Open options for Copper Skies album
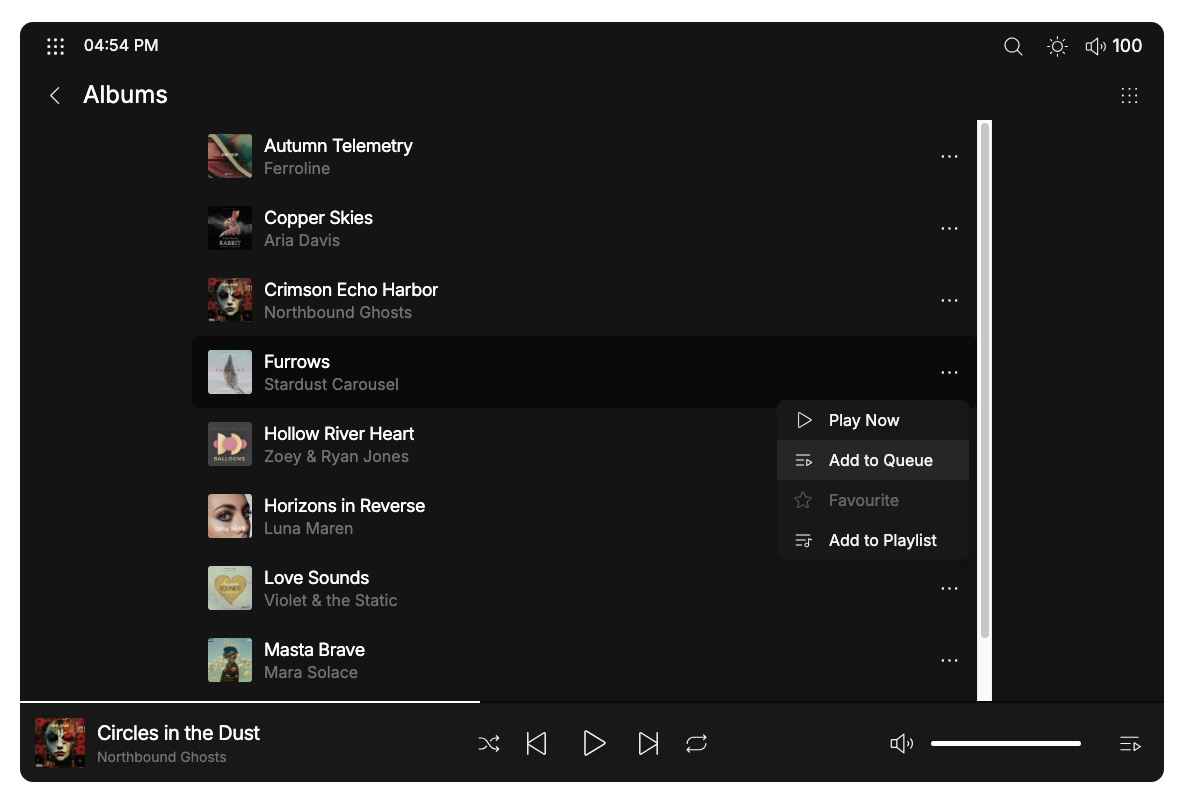Image resolution: width=1182 pixels, height=804 pixels. (949, 229)
